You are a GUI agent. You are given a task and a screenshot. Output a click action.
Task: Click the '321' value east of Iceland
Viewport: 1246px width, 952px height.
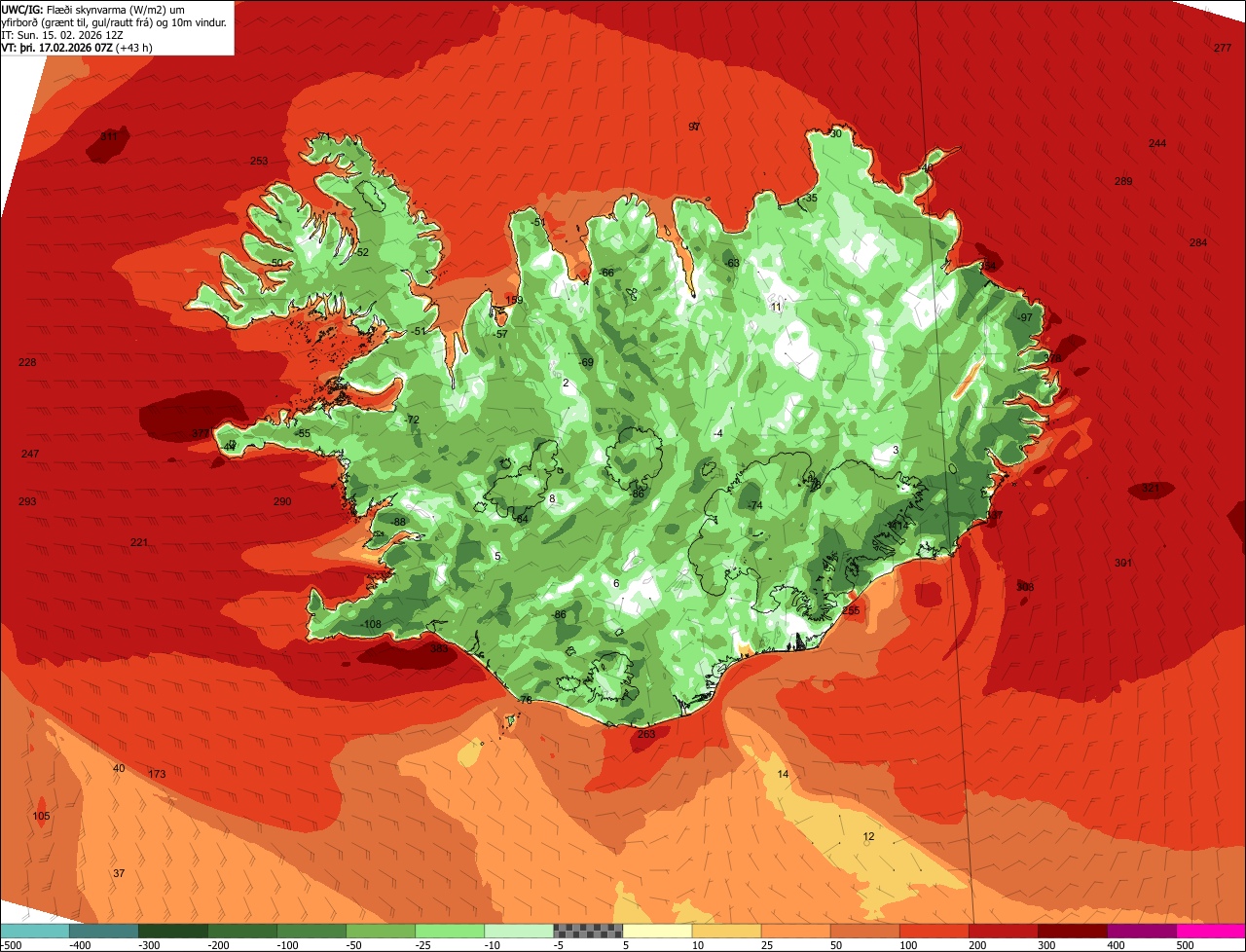(1151, 488)
